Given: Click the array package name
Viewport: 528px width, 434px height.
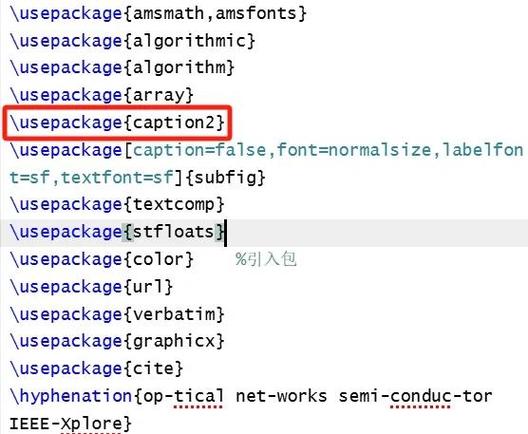Looking at the screenshot, I should coord(159,95).
